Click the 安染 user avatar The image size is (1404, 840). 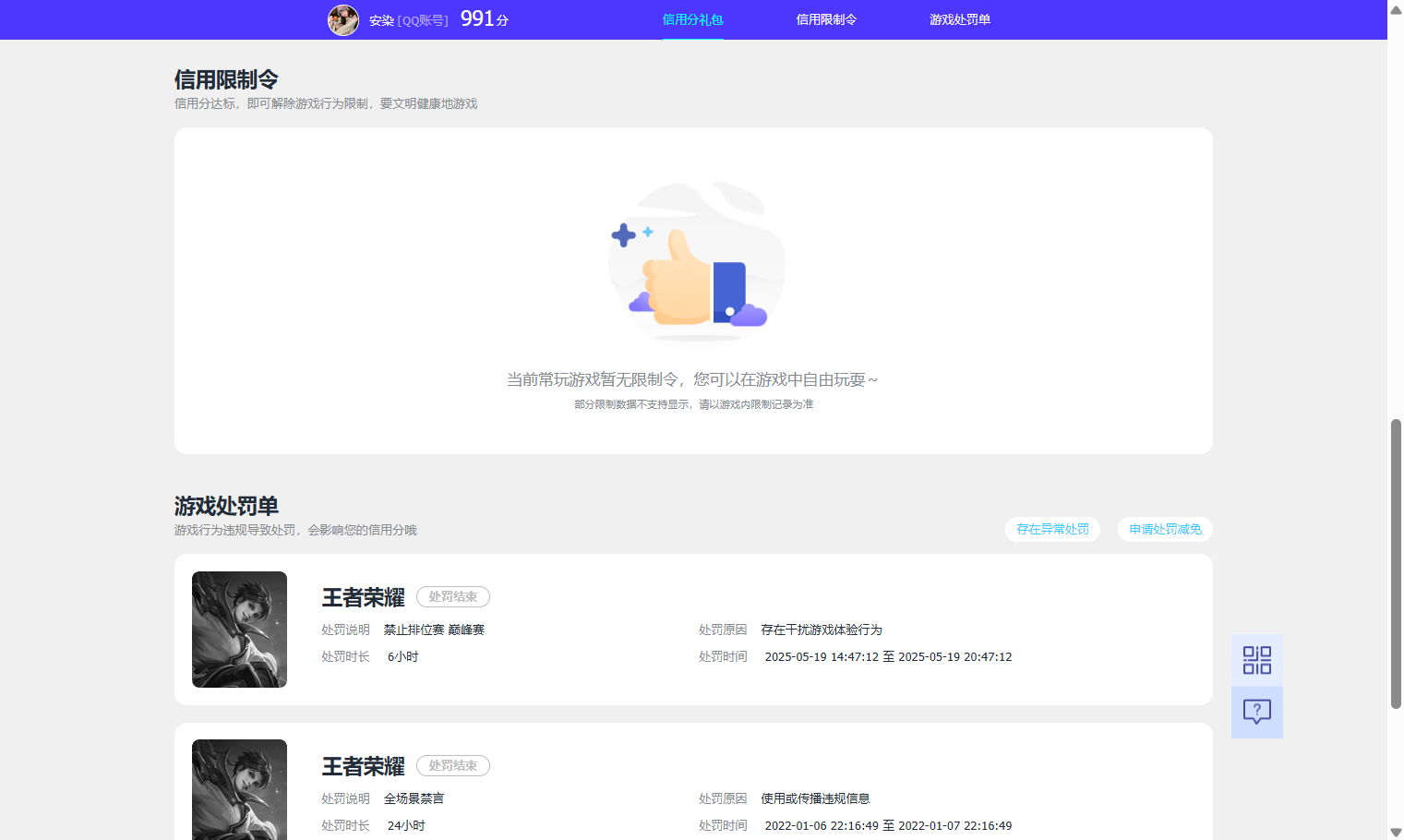coord(343,19)
